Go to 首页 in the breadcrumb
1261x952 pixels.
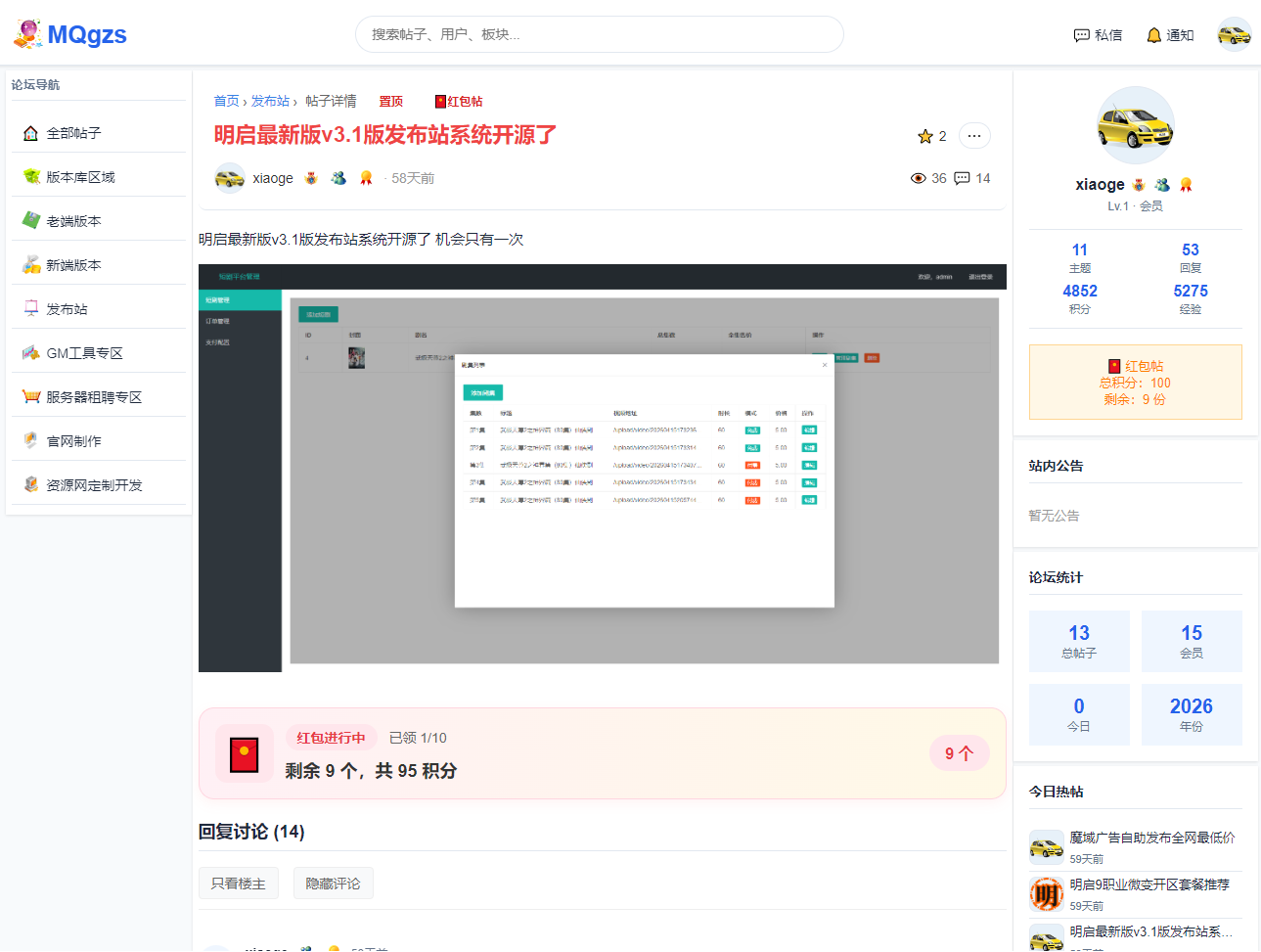(227, 101)
